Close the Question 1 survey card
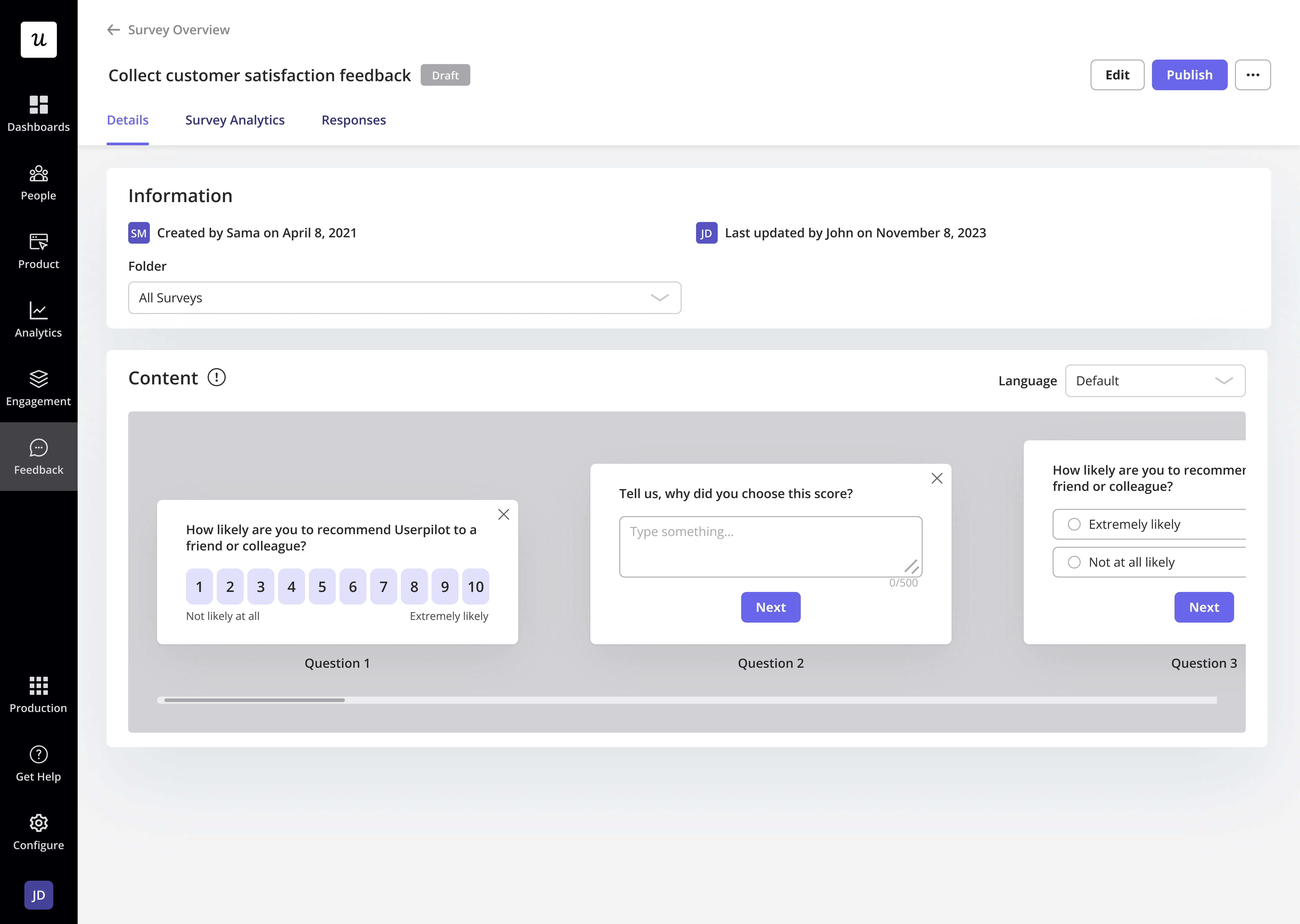 504,514
